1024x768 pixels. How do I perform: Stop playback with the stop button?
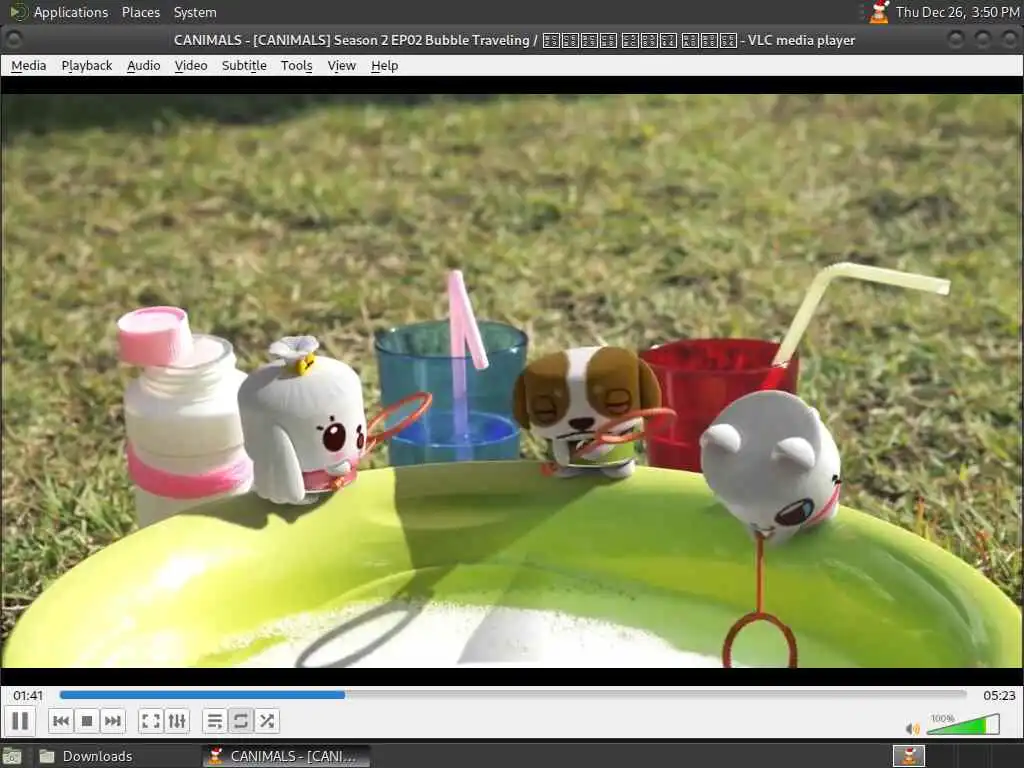(x=87, y=721)
